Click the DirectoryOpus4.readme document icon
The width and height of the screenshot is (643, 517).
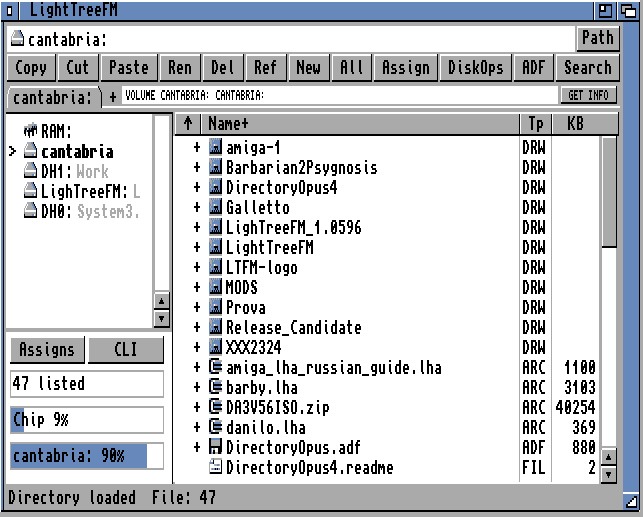pyautogui.click(x=215, y=467)
